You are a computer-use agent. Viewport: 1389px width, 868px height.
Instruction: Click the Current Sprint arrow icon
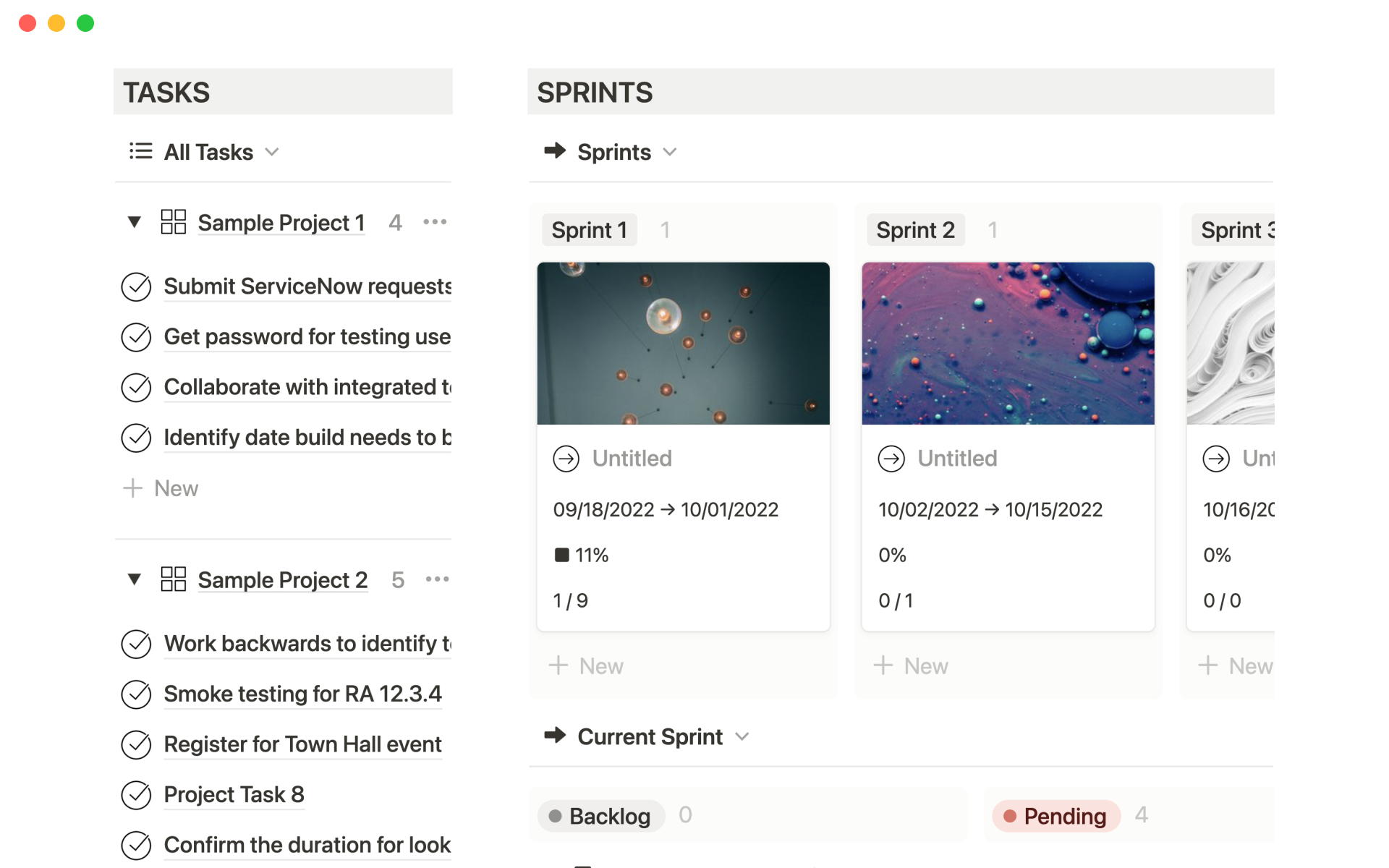555,736
